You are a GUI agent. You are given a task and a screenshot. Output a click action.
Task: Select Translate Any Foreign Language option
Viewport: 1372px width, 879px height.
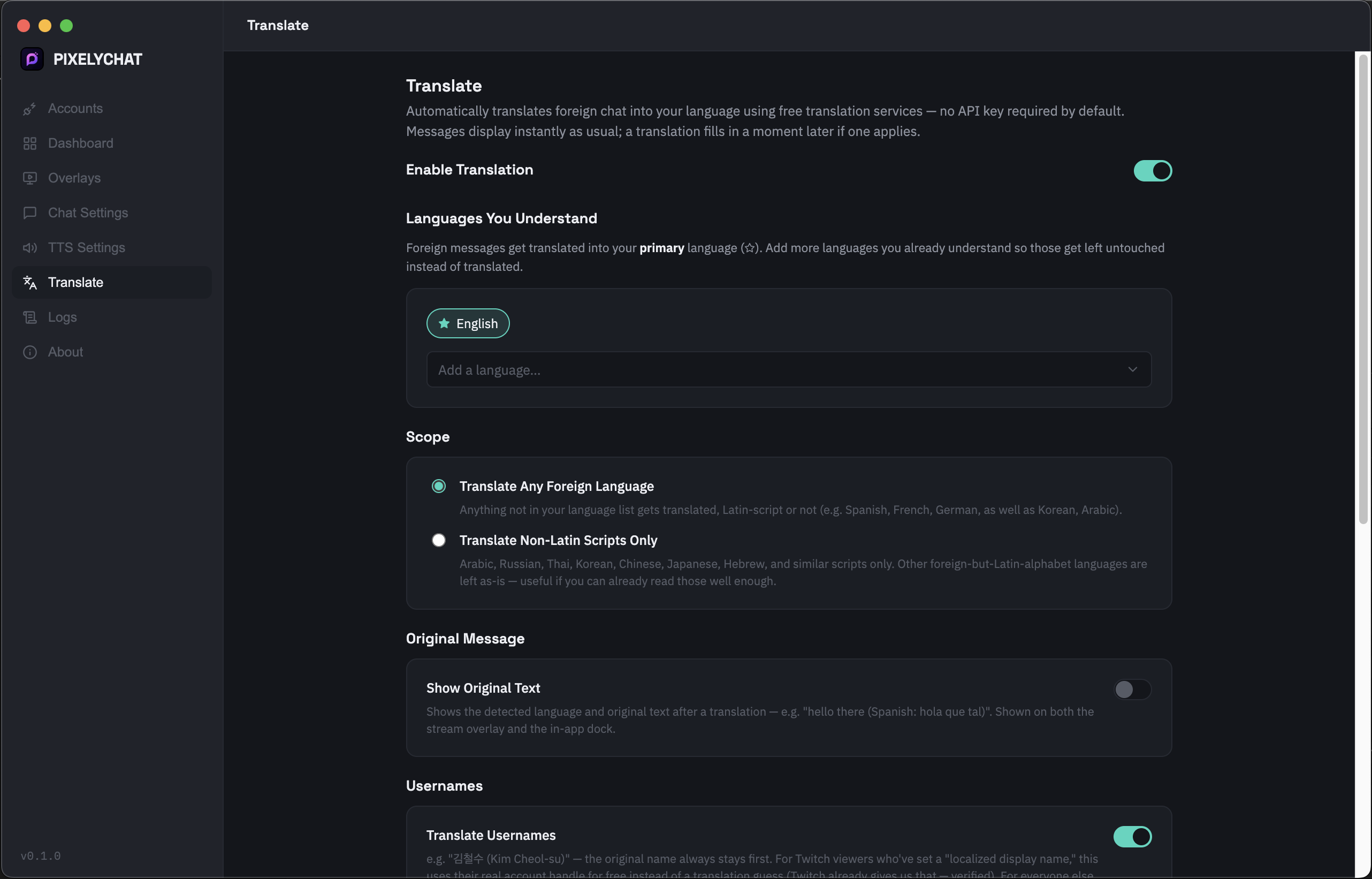pos(439,486)
